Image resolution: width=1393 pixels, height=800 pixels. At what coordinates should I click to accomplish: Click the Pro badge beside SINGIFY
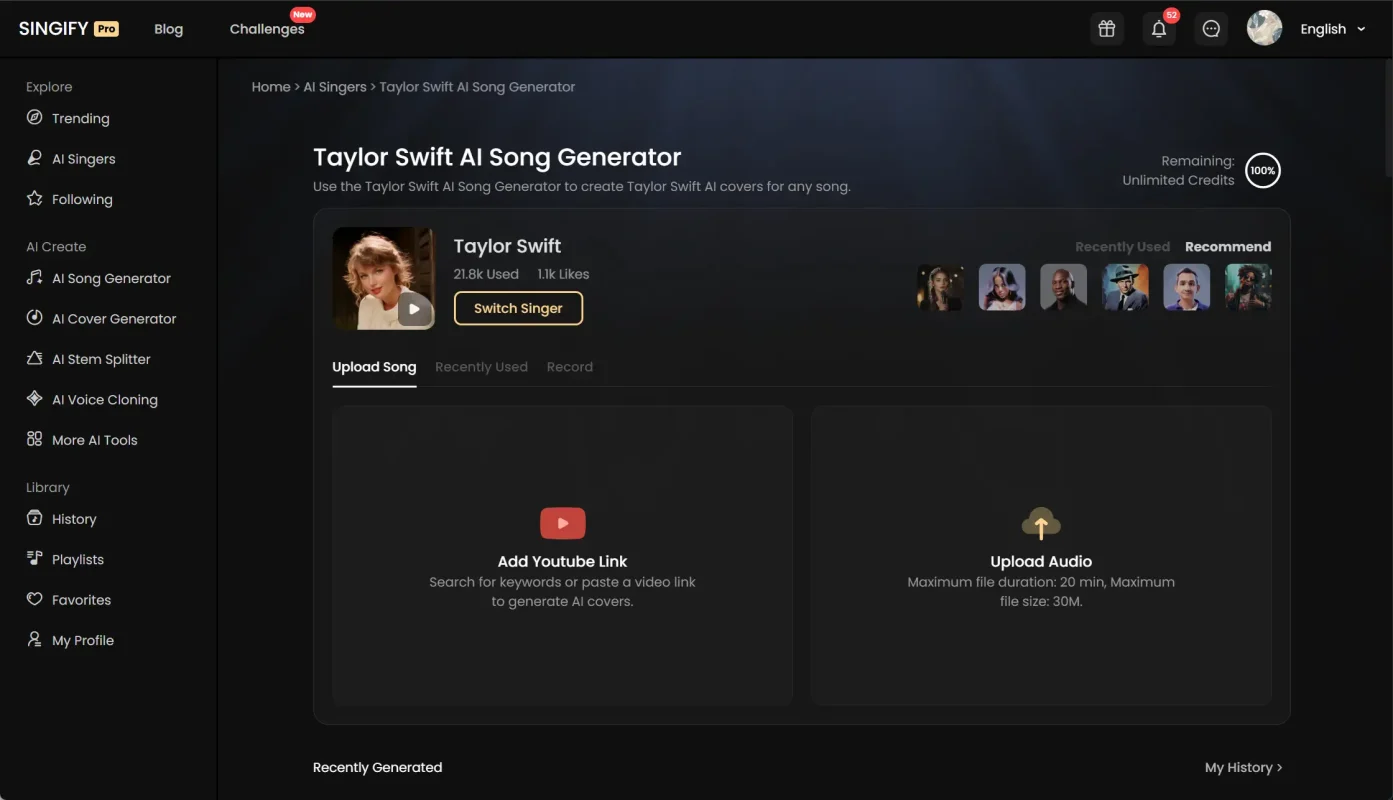coord(107,29)
